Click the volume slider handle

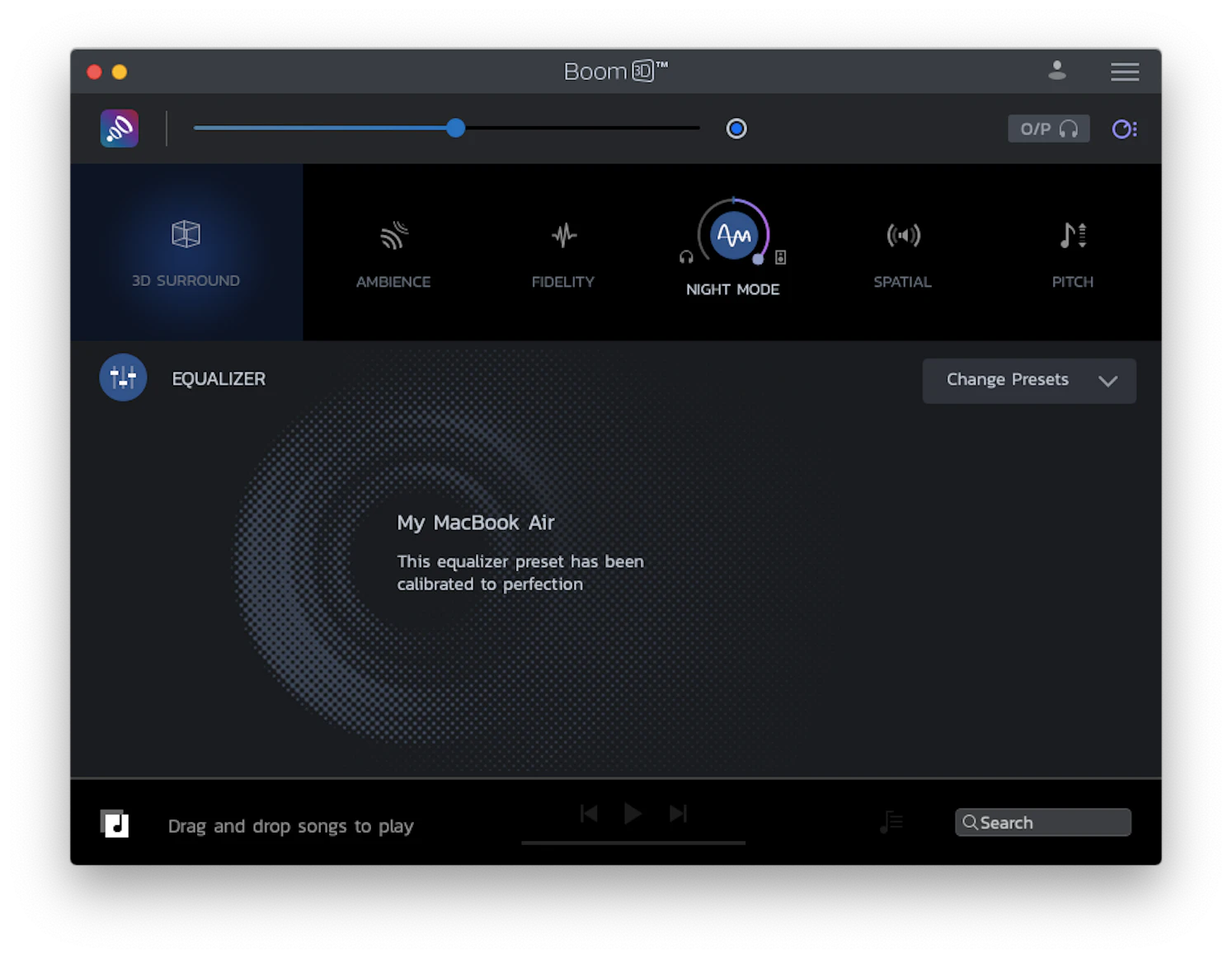pyautogui.click(x=455, y=128)
